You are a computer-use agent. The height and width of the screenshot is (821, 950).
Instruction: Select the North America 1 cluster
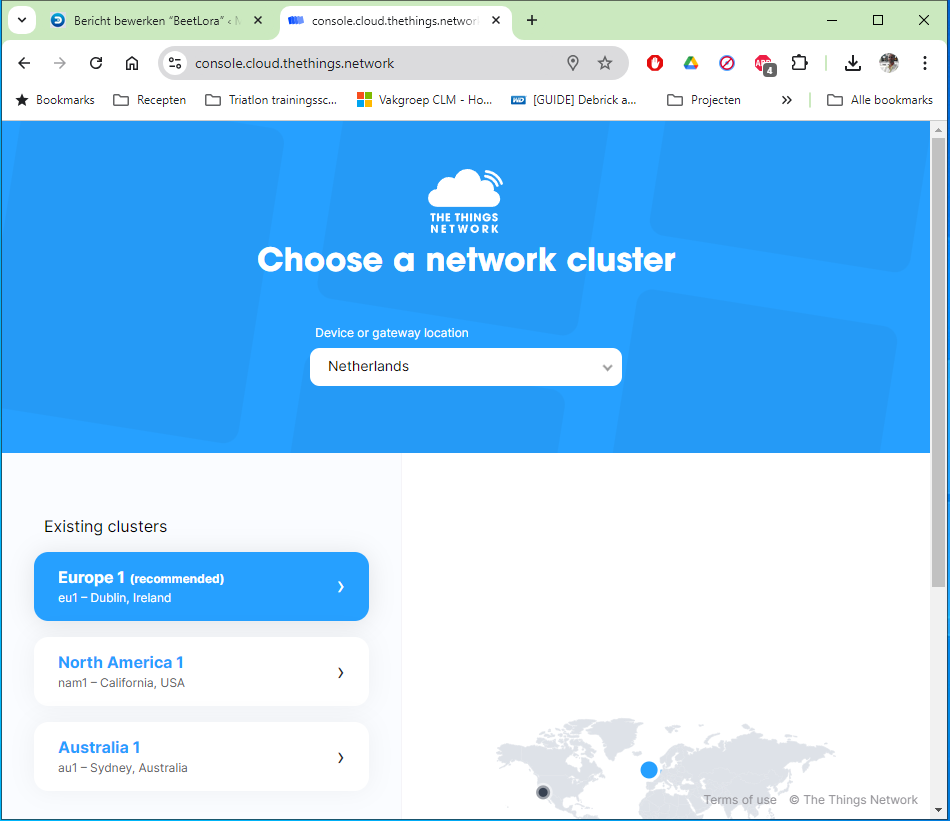(201, 672)
